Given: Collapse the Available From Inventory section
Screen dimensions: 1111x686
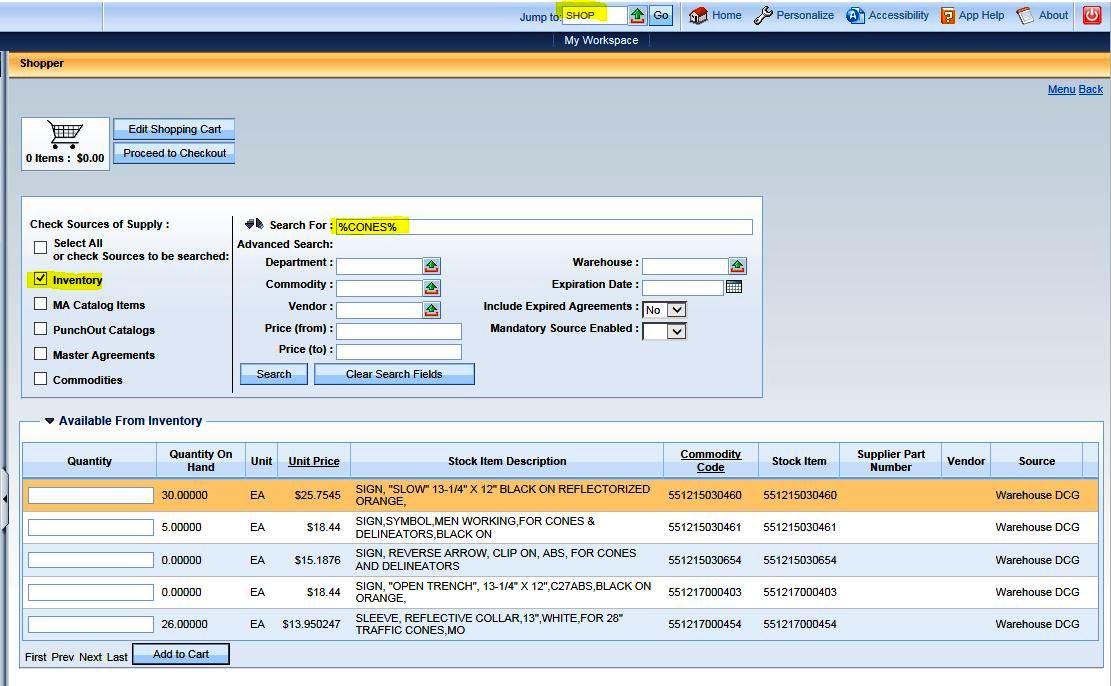Looking at the screenshot, I should tap(50, 421).
